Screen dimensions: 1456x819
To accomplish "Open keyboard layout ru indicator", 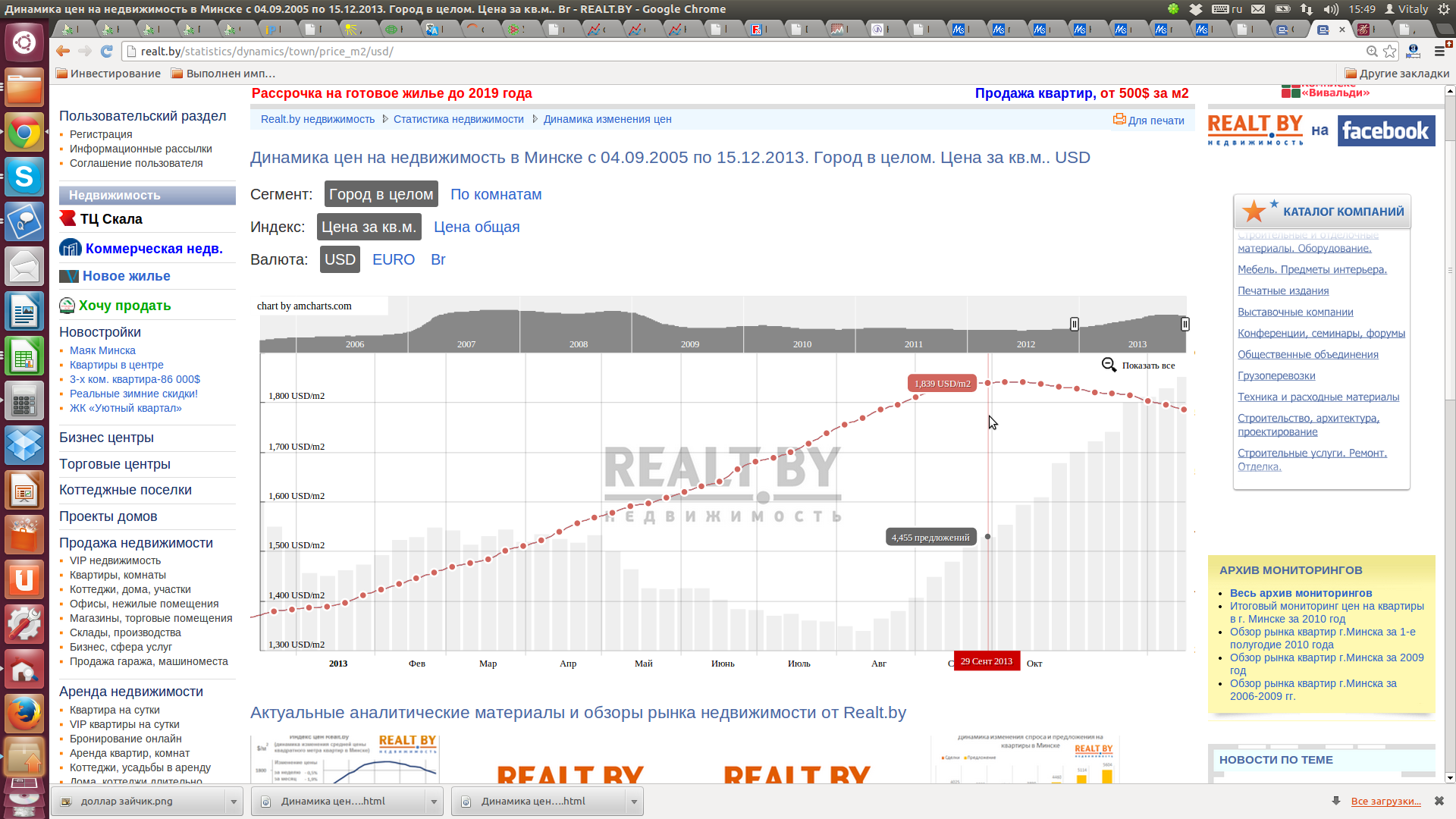I will [1228, 9].
